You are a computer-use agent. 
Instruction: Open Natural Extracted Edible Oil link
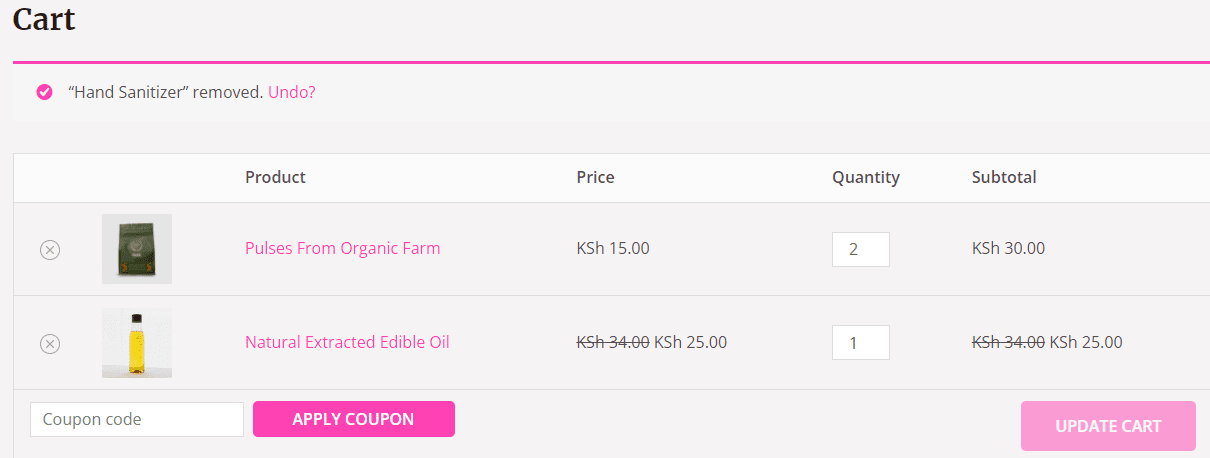coord(347,342)
